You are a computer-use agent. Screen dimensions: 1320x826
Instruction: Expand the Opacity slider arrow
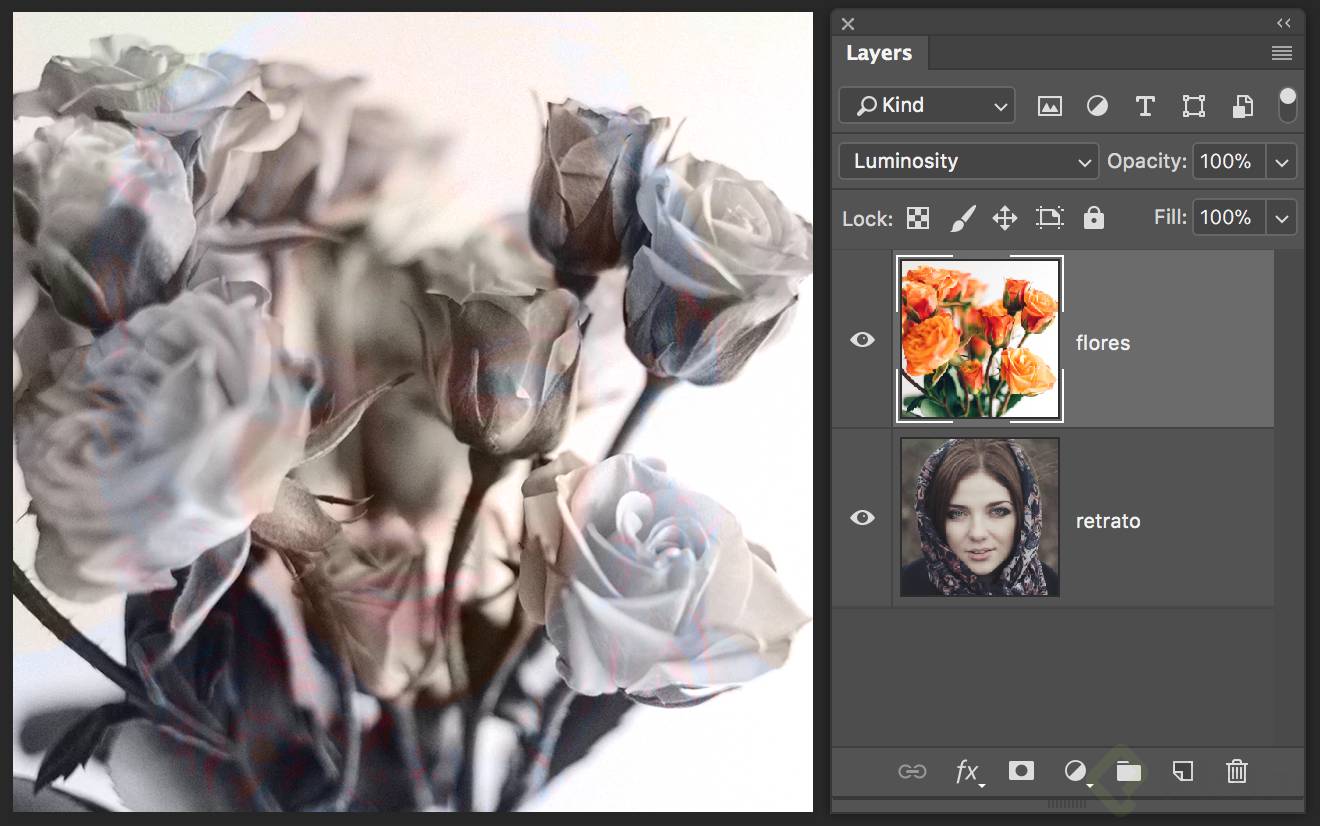1282,161
